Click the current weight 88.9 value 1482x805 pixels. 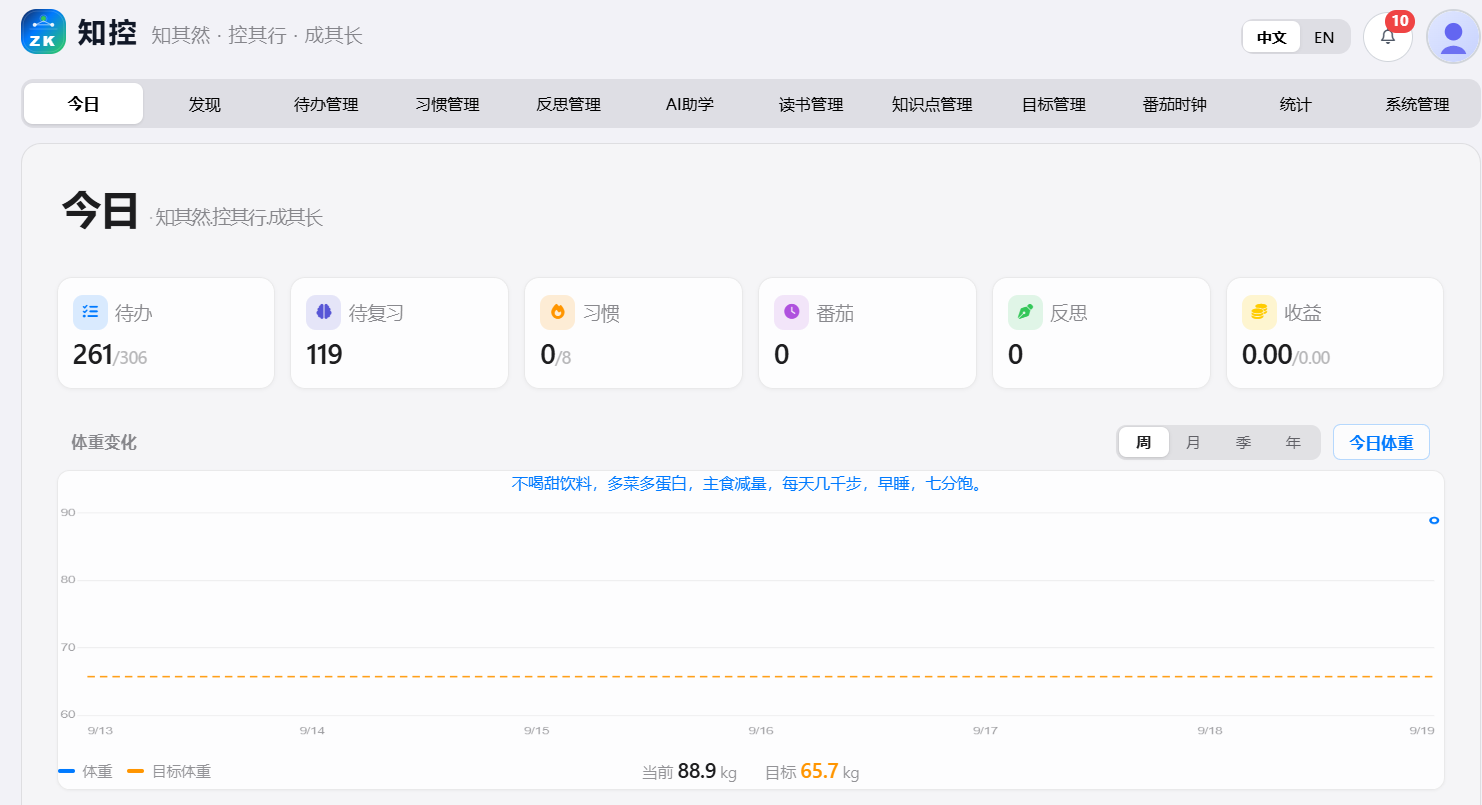click(697, 771)
